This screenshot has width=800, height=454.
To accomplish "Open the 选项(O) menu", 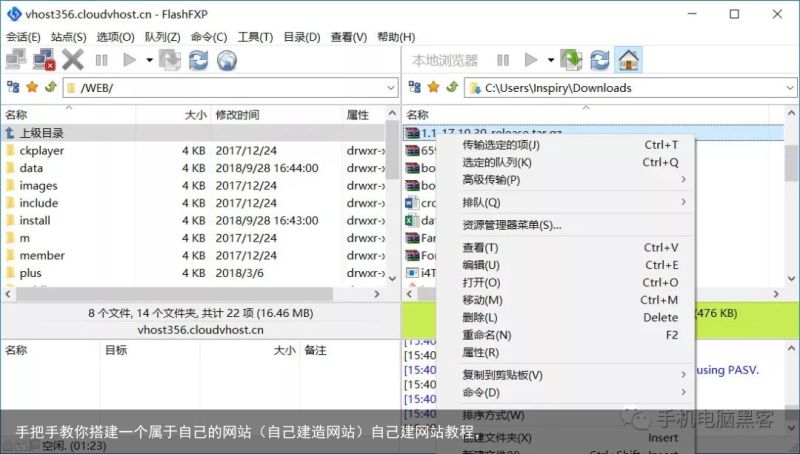I will pyautogui.click(x=116, y=37).
